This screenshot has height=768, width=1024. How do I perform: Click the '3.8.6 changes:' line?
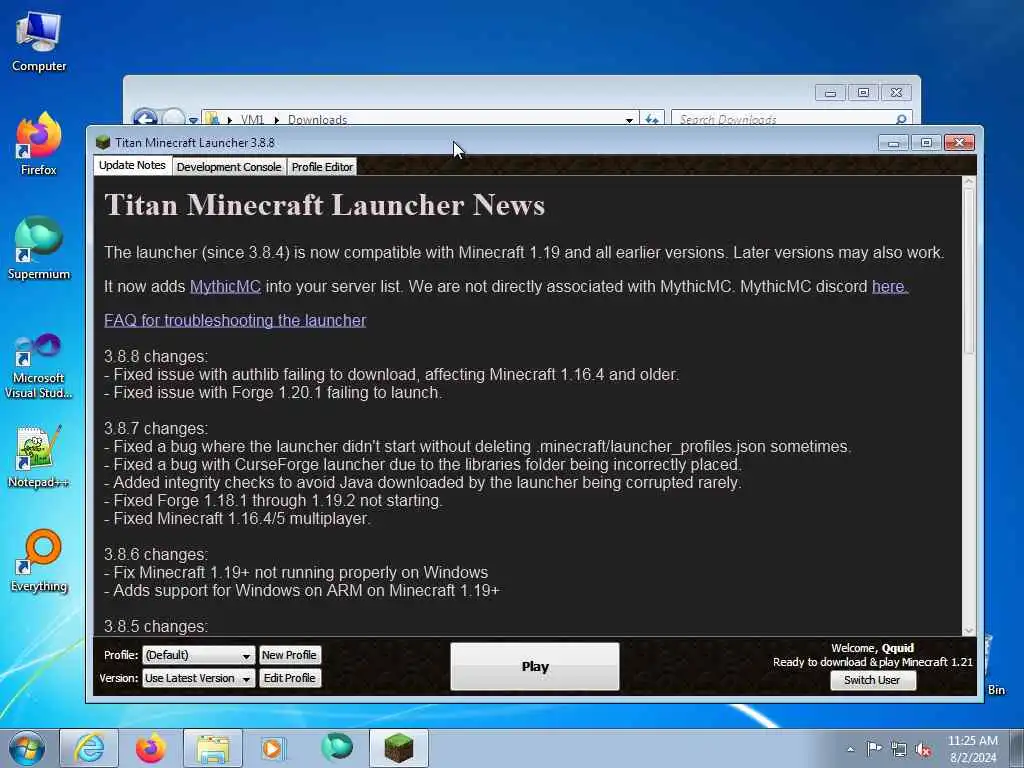(156, 554)
